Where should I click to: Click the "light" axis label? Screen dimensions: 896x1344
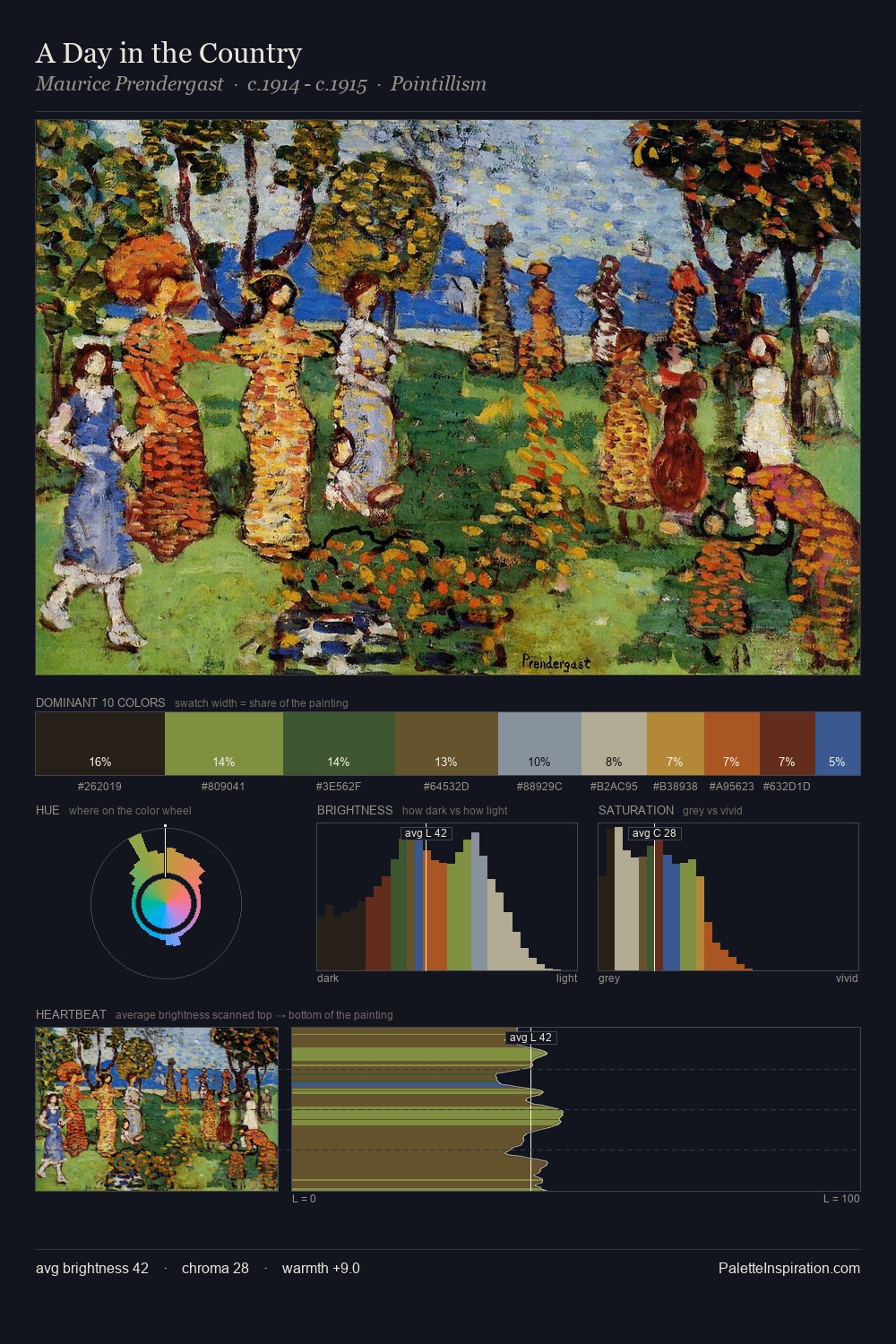[x=566, y=978]
